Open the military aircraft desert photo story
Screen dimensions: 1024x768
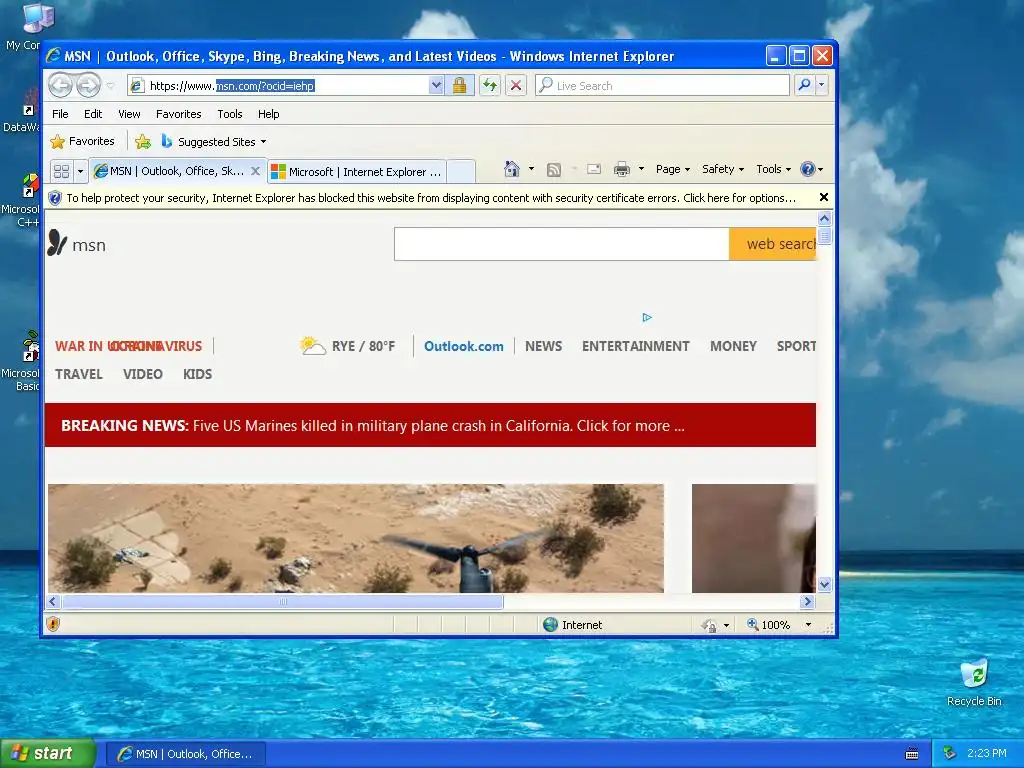pyautogui.click(x=356, y=538)
